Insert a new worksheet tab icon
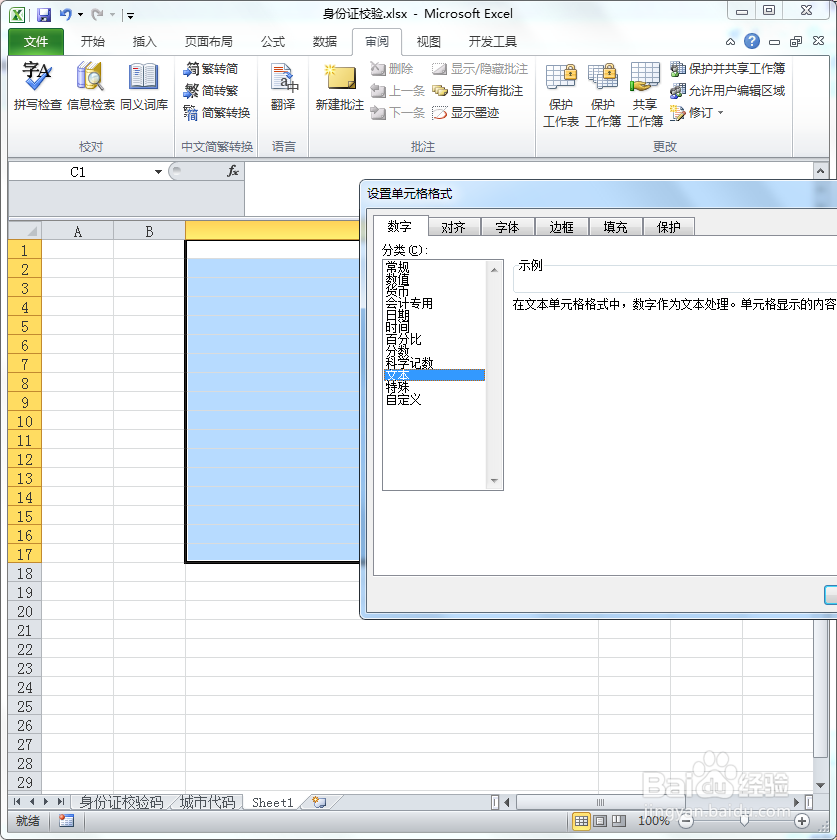837x840 pixels. (x=319, y=802)
